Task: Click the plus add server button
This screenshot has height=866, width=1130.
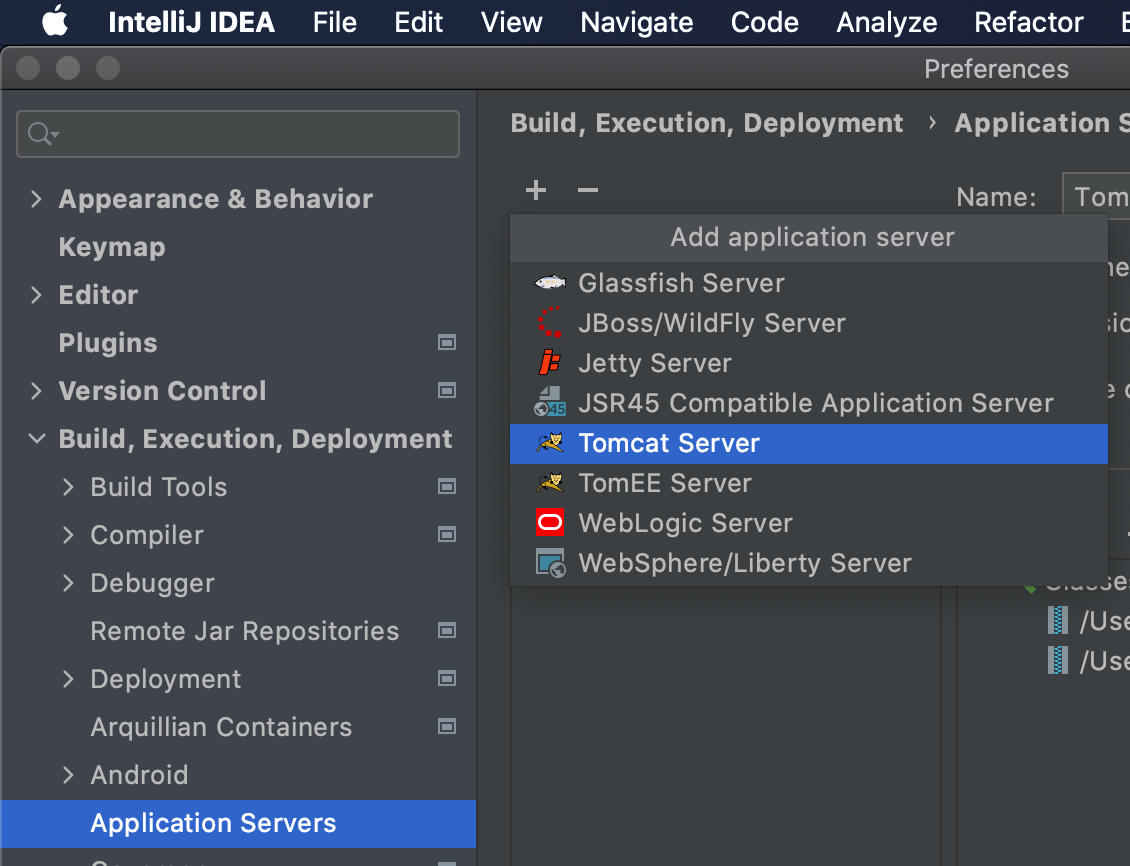Action: click(535, 190)
